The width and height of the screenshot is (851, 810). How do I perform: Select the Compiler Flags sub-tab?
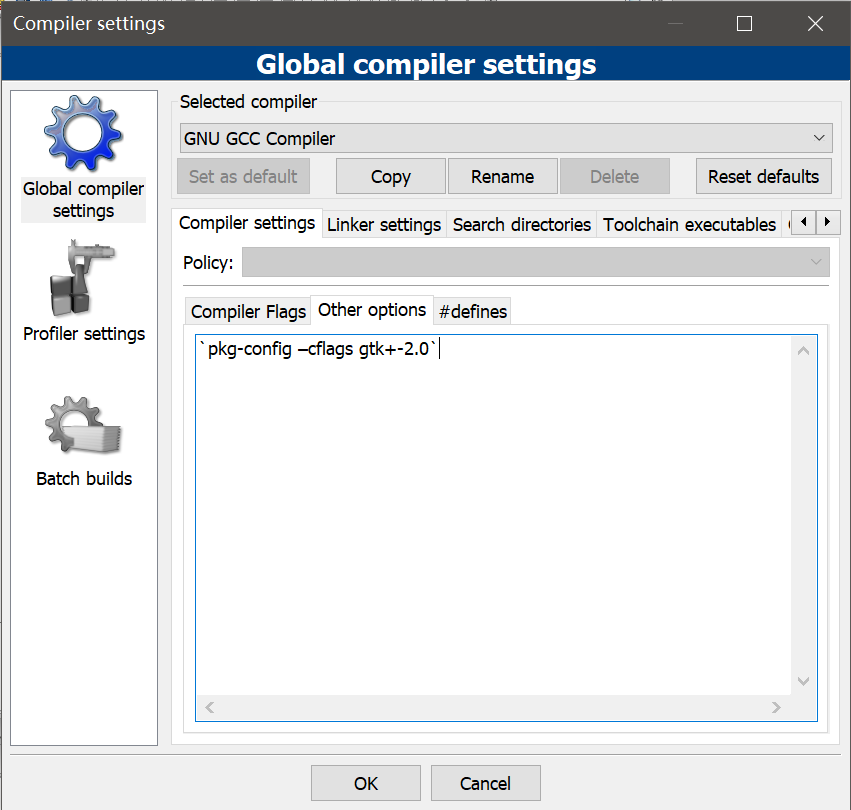pyautogui.click(x=248, y=311)
